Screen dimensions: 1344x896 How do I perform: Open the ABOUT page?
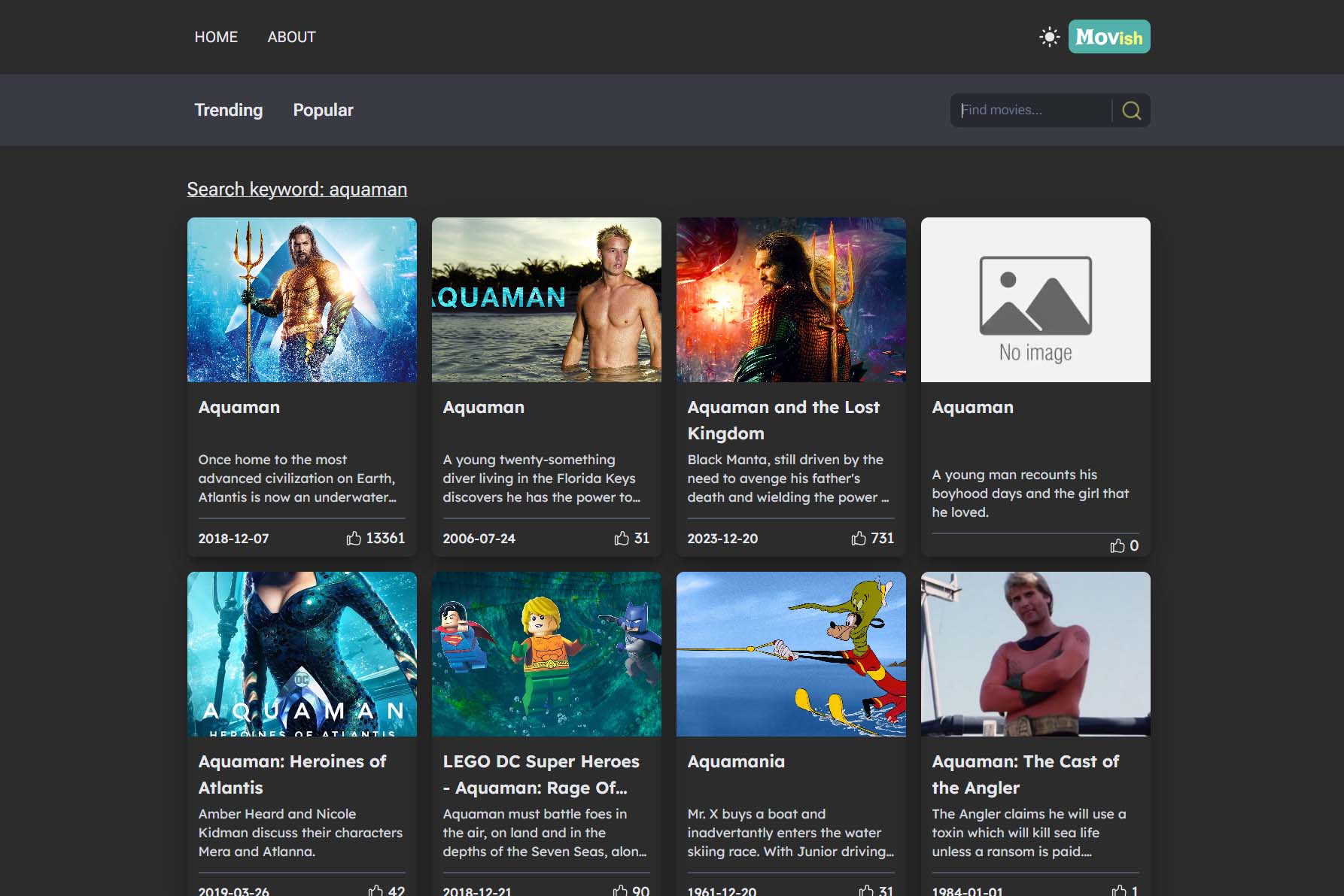coord(292,37)
